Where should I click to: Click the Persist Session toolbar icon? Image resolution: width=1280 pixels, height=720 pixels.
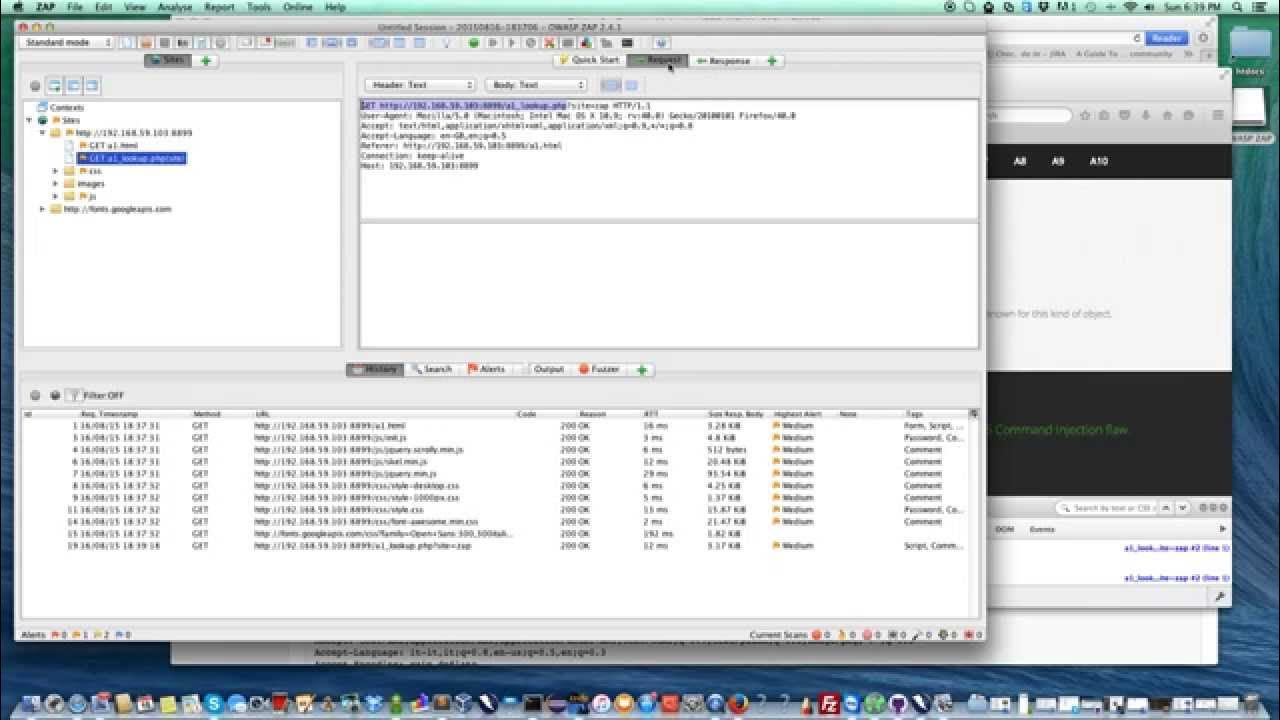tap(164, 42)
